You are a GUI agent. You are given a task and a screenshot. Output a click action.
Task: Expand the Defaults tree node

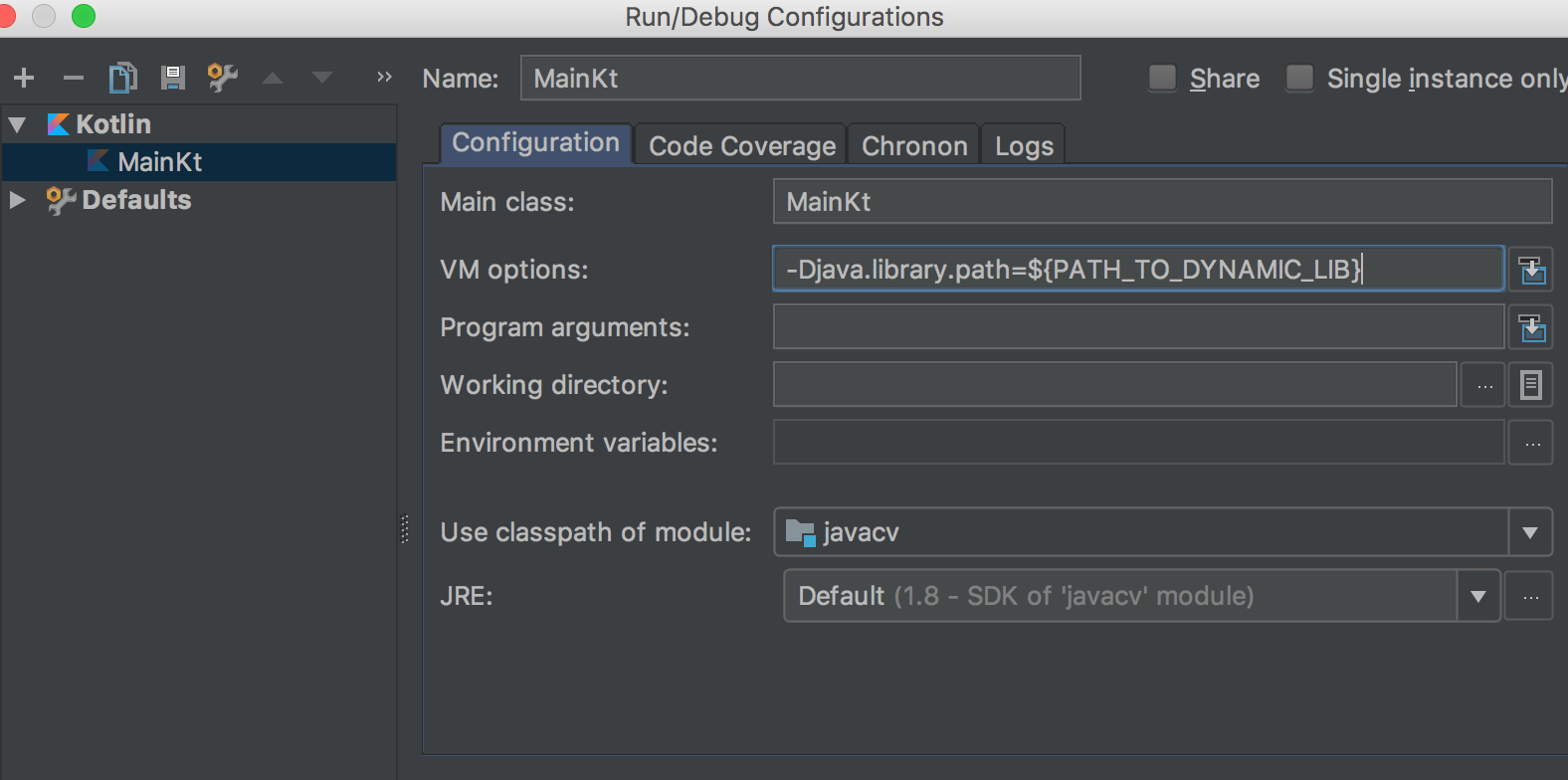(17, 200)
